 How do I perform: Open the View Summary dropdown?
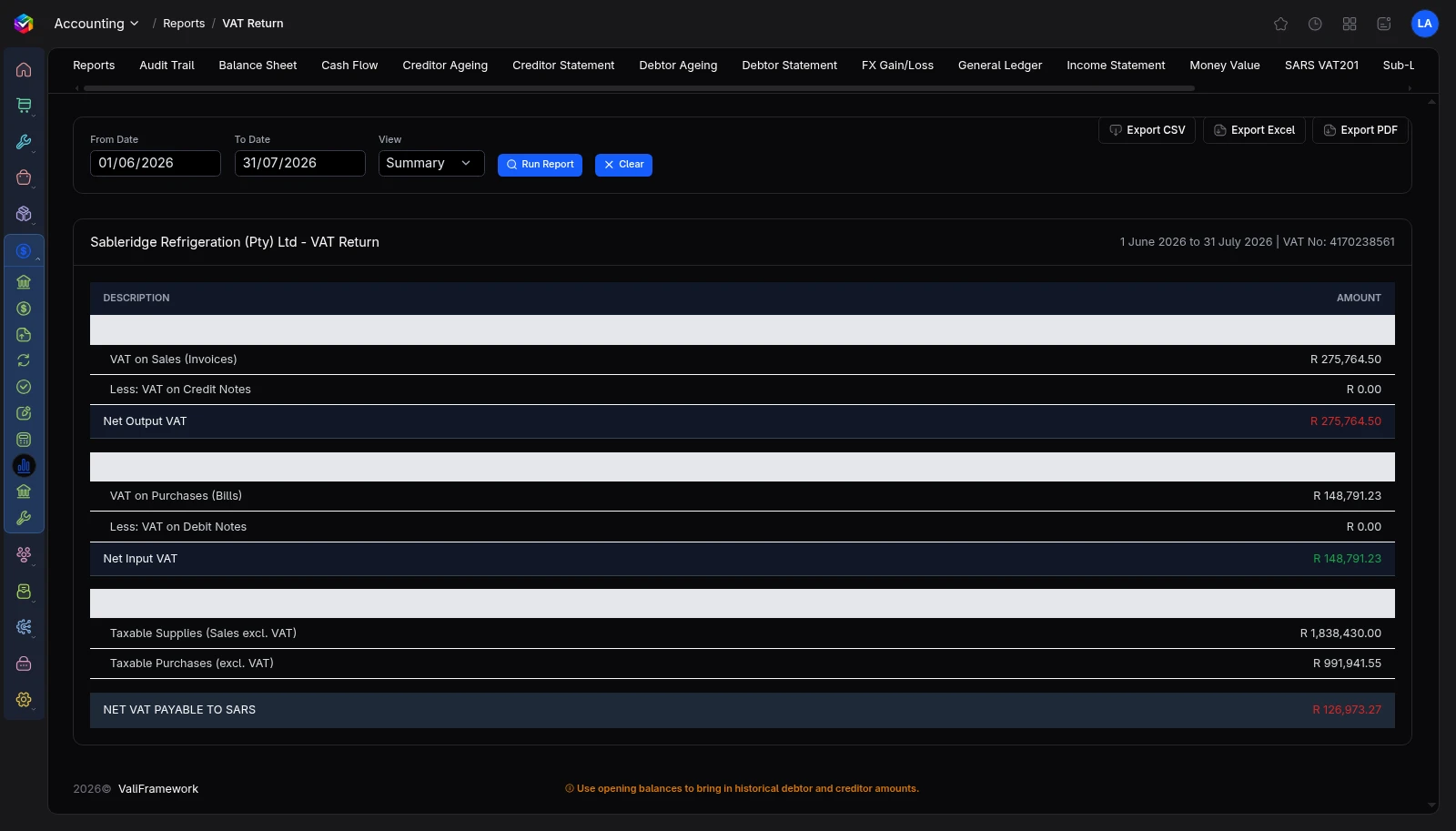431,163
